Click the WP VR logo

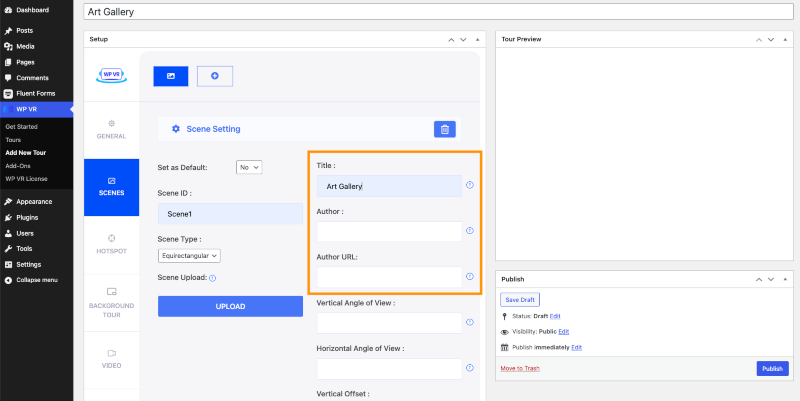coord(111,74)
